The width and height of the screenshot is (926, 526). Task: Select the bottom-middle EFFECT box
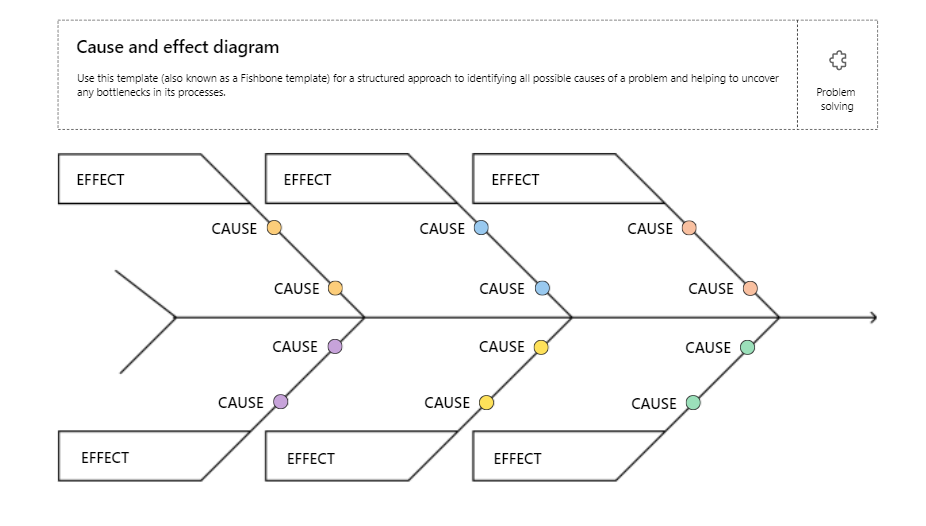point(341,458)
